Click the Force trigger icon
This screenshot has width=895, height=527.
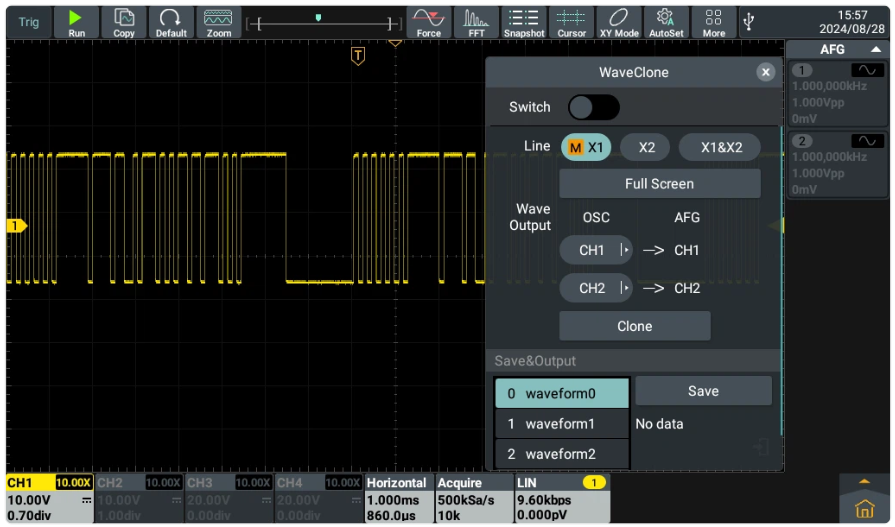pos(428,21)
